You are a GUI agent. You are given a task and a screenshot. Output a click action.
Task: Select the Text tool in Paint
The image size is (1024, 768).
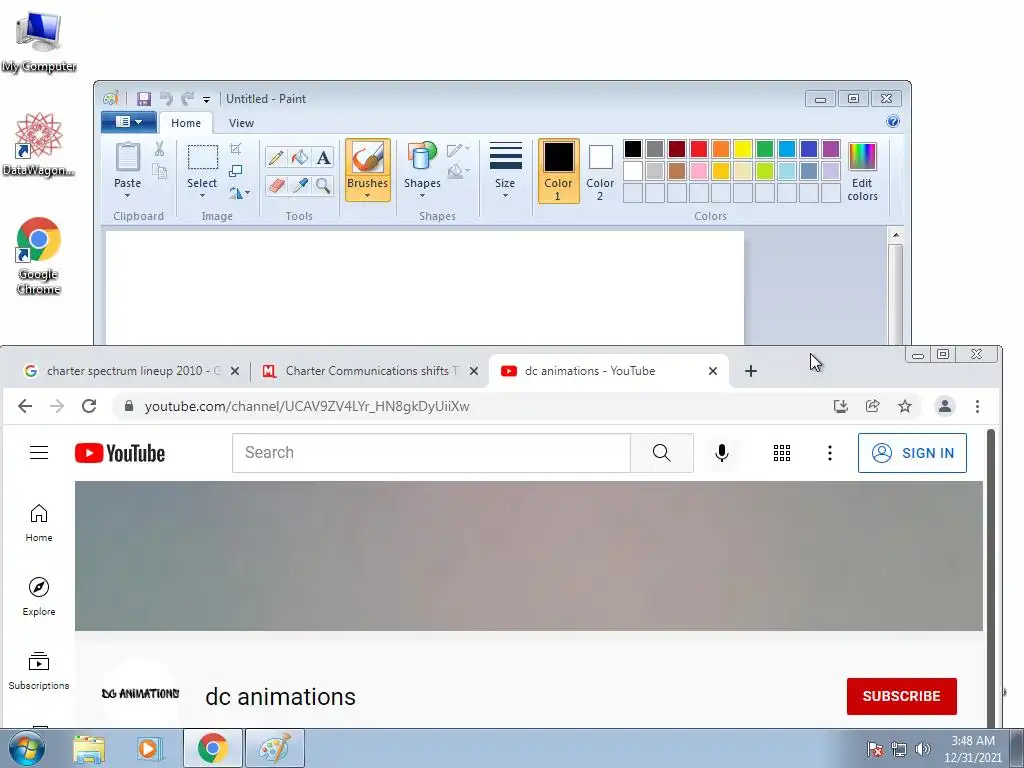(x=323, y=157)
